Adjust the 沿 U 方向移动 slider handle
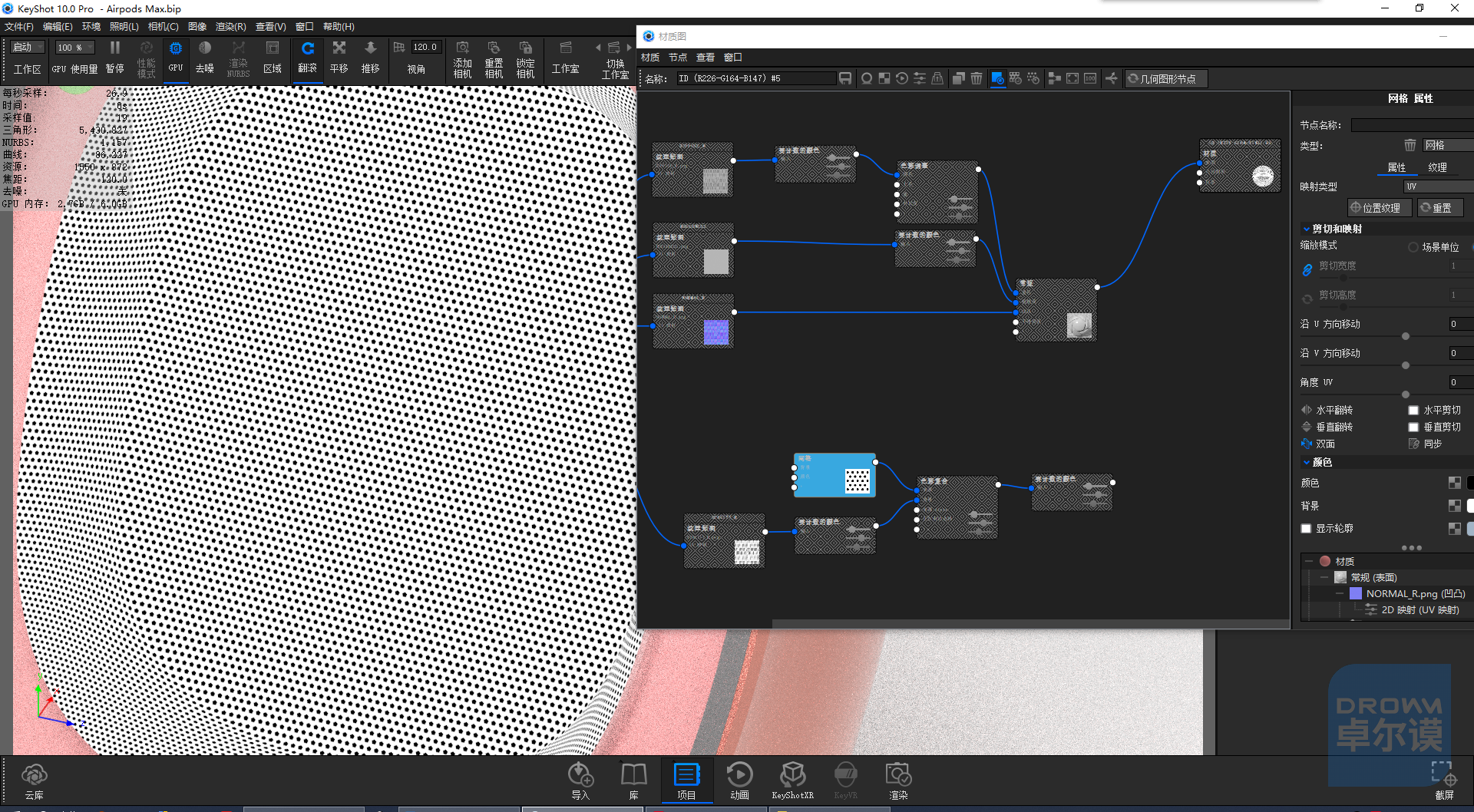The image size is (1474, 812). [1406, 336]
